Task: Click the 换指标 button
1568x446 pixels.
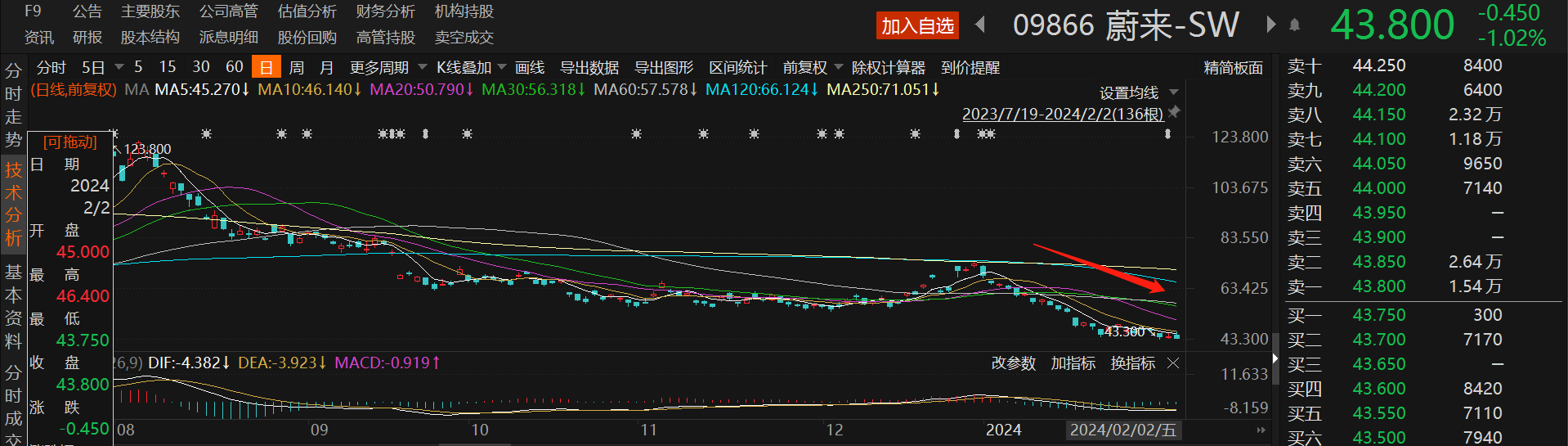Action: pyautogui.click(x=1132, y=363)
